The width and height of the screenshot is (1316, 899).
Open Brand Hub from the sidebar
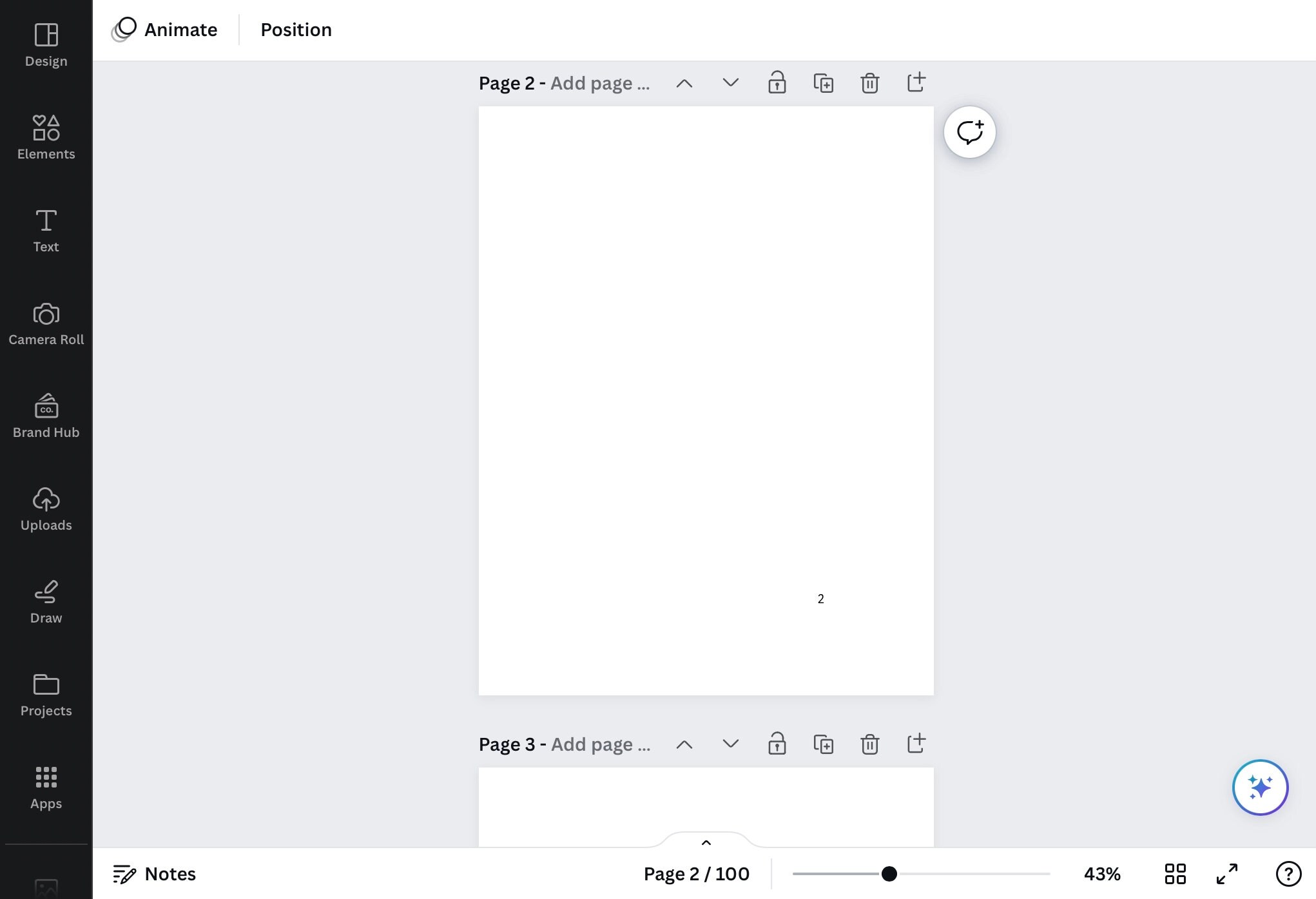tap(46, 416)
